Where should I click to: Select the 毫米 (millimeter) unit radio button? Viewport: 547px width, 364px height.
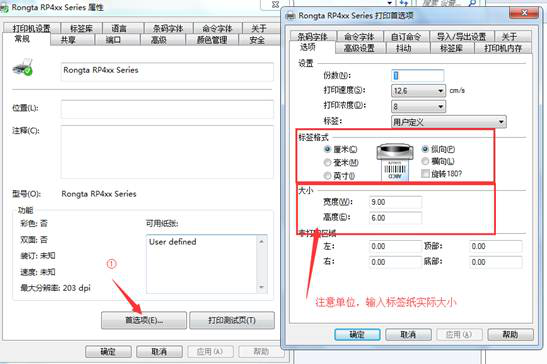[x=327, y=163]
